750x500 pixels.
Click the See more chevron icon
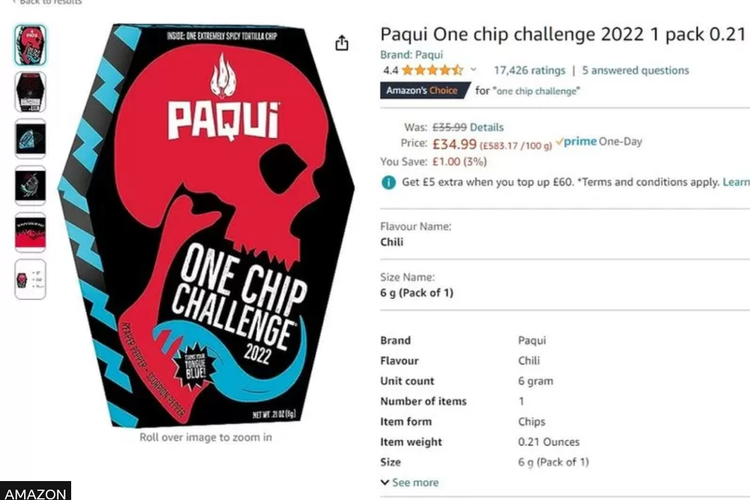pos(385,482)
